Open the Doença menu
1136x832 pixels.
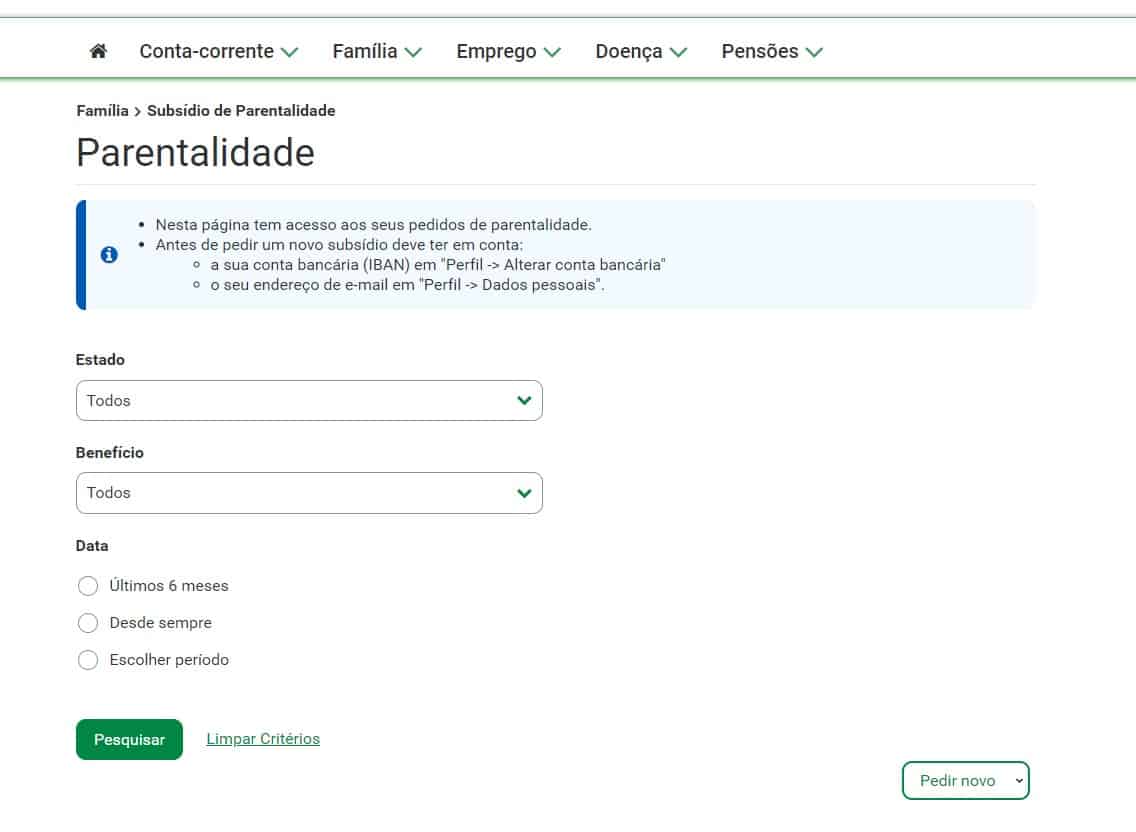629,50
